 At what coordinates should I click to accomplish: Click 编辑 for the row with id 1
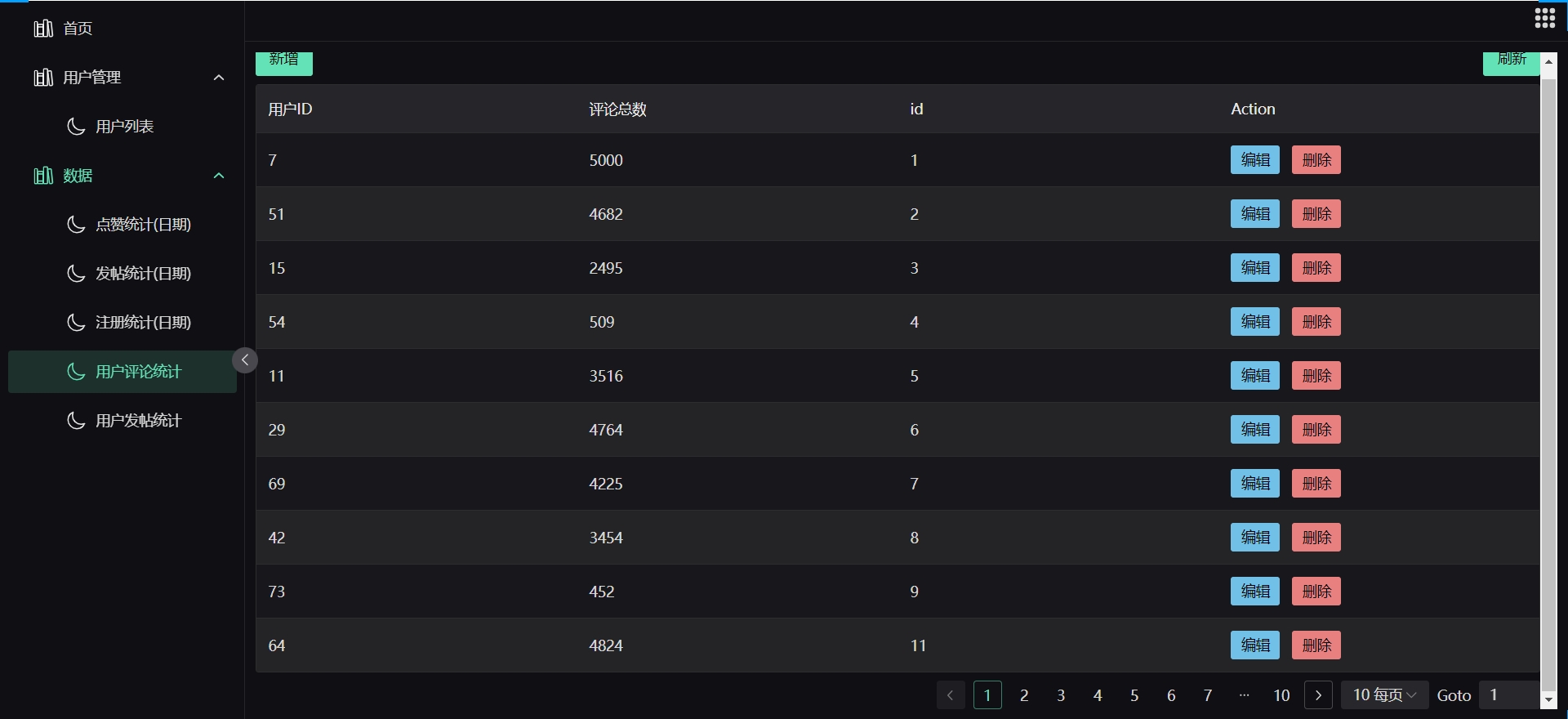[1254, 160]
